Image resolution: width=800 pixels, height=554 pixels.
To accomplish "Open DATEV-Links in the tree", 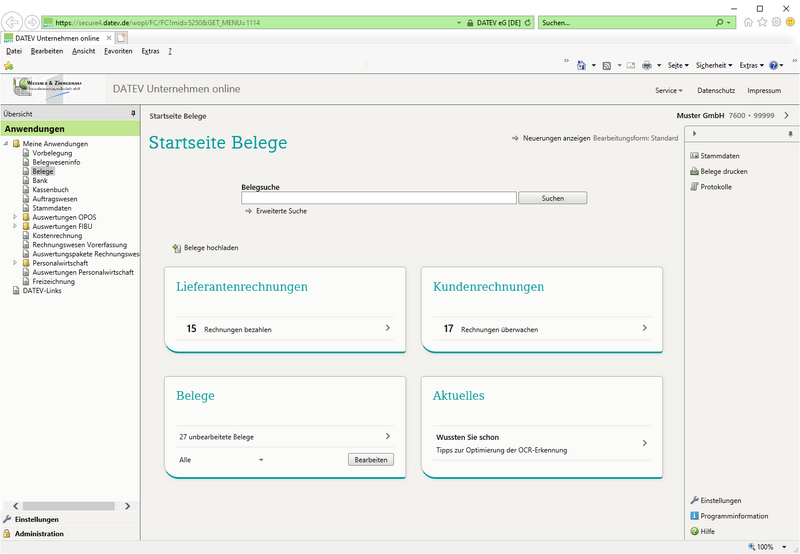I will click(x=42, y=291).
